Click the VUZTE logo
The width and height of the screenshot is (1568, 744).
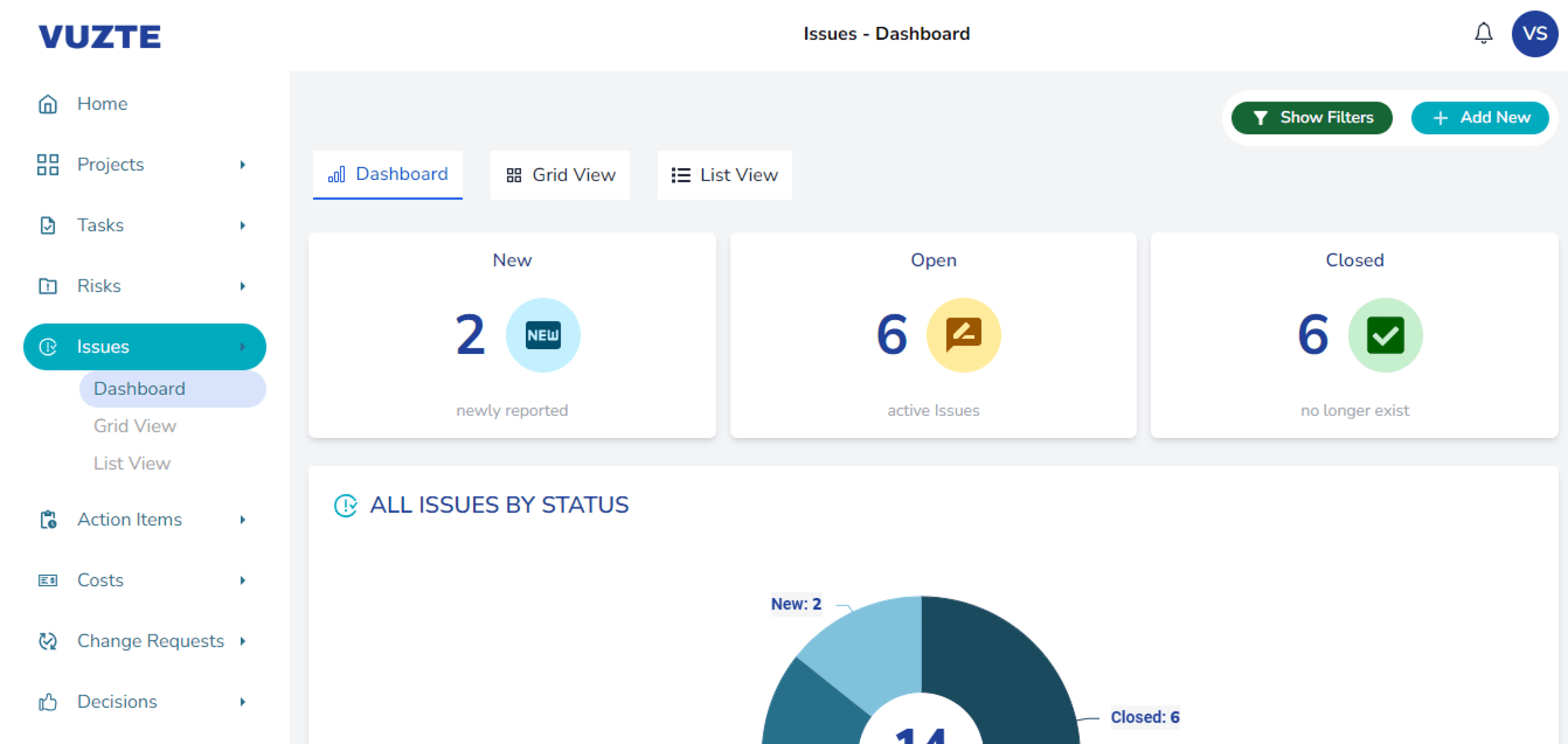point(99,36)
